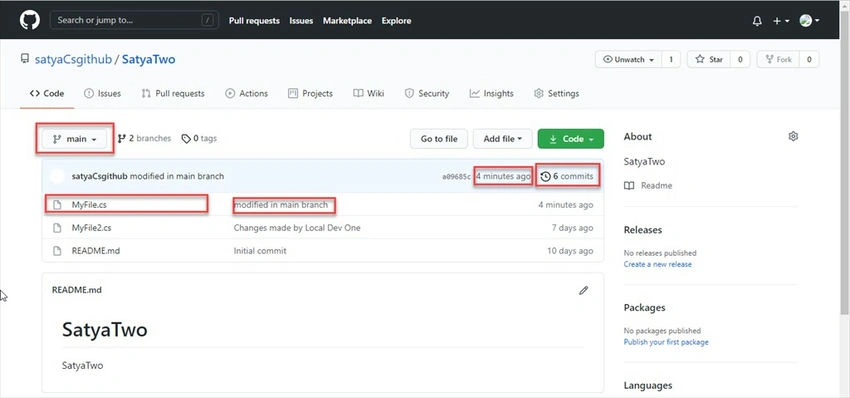Open commit hash a09685c

456,177
